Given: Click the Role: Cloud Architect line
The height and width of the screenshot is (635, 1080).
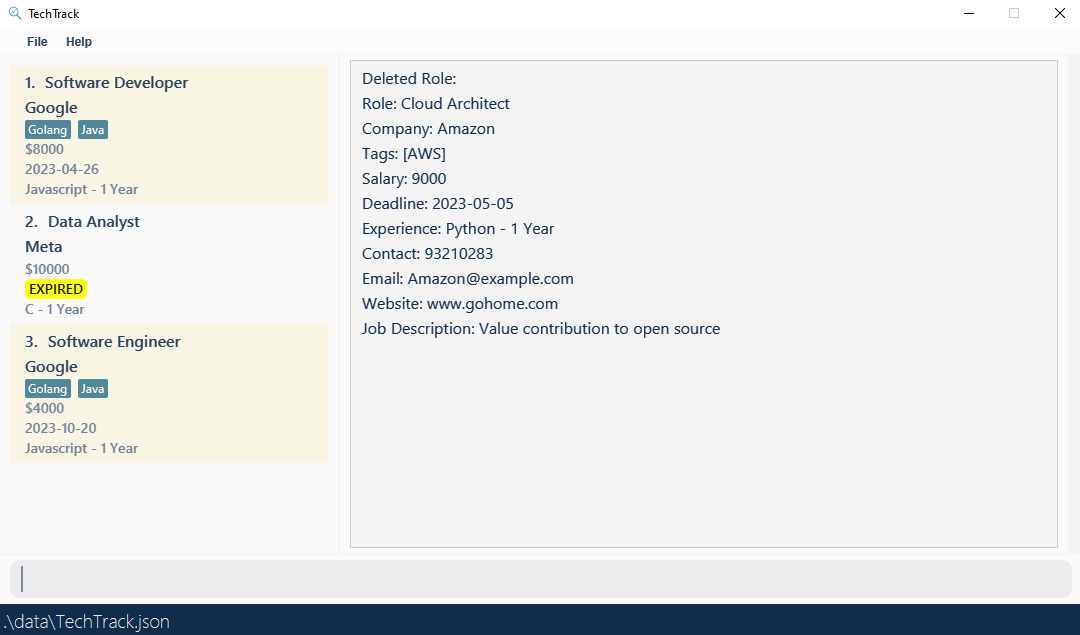Looking at the screenshot, I should click(435, 103).
